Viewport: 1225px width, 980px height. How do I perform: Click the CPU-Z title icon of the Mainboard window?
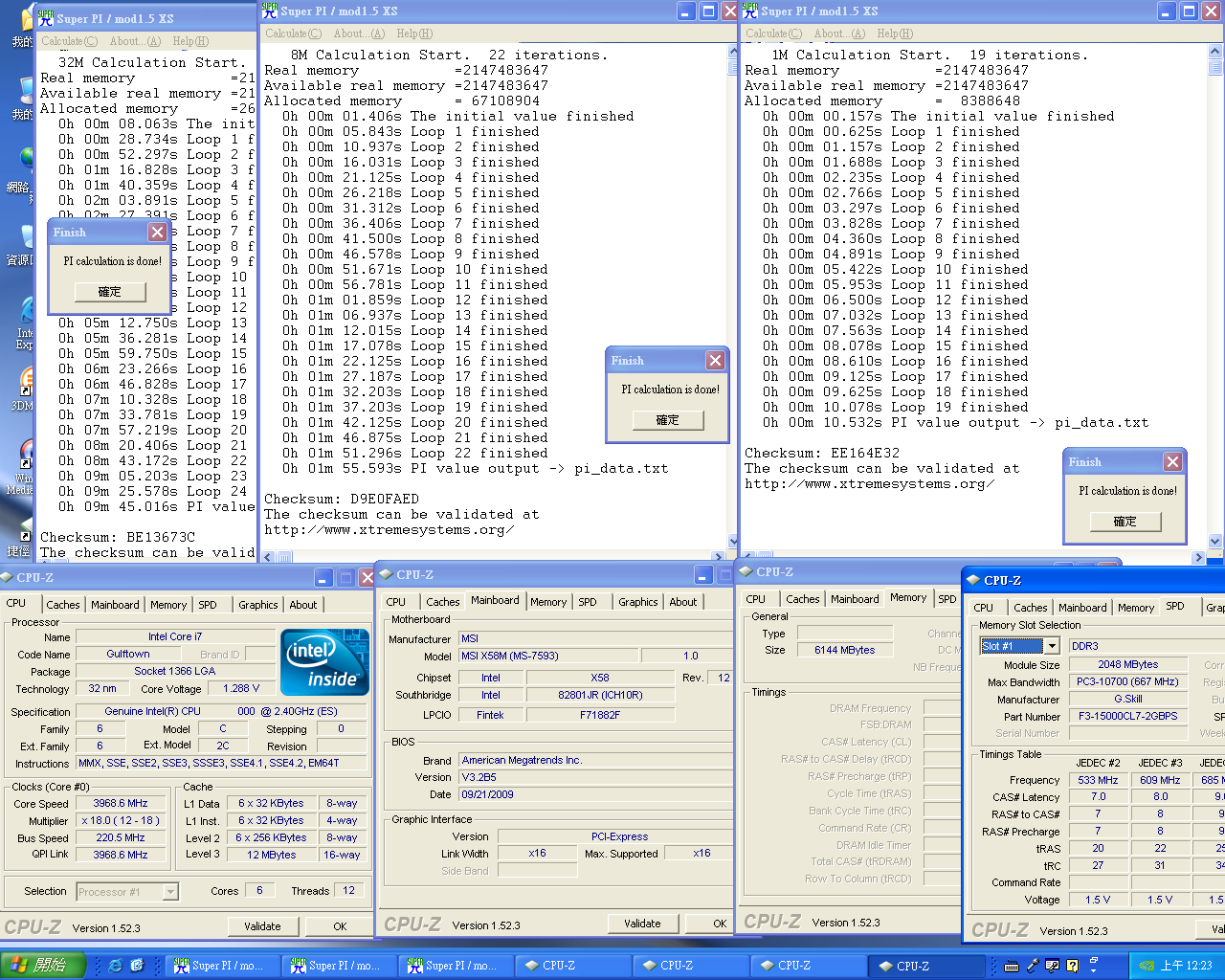(387, 574)
